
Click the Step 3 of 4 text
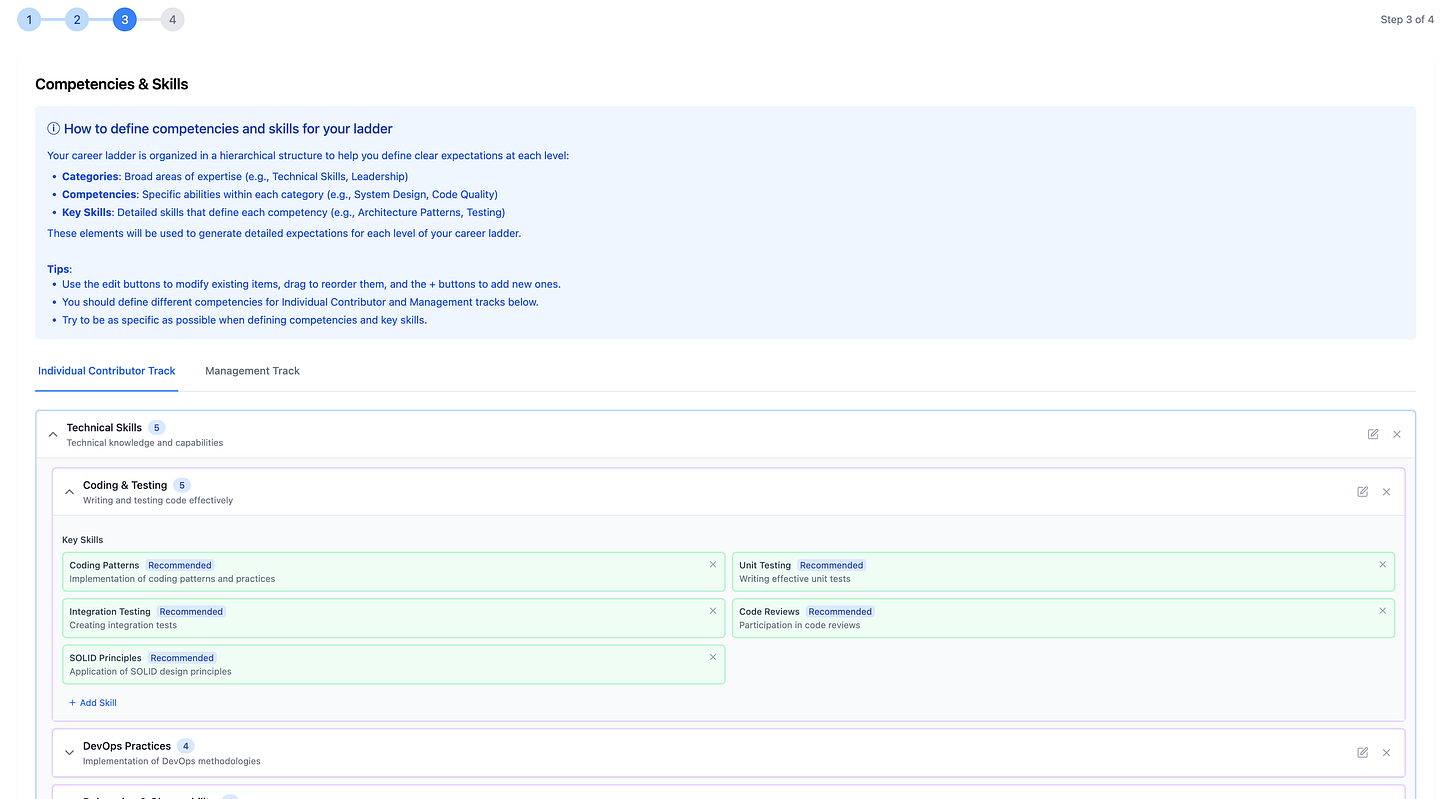pyautogui.click(x=1407, y=20)
